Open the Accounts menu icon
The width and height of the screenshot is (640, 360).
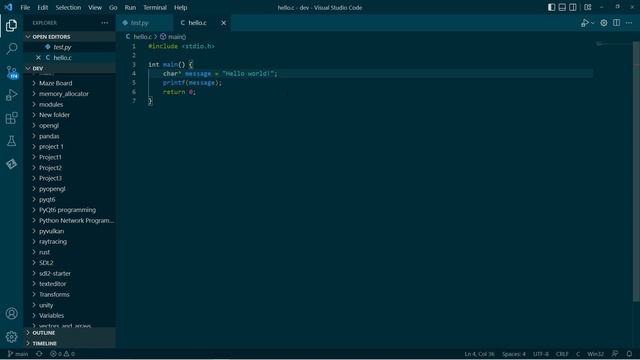click(11, 313)
